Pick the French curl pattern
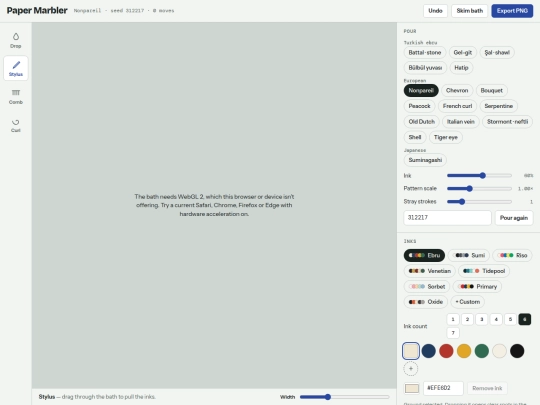 [457, 106]
